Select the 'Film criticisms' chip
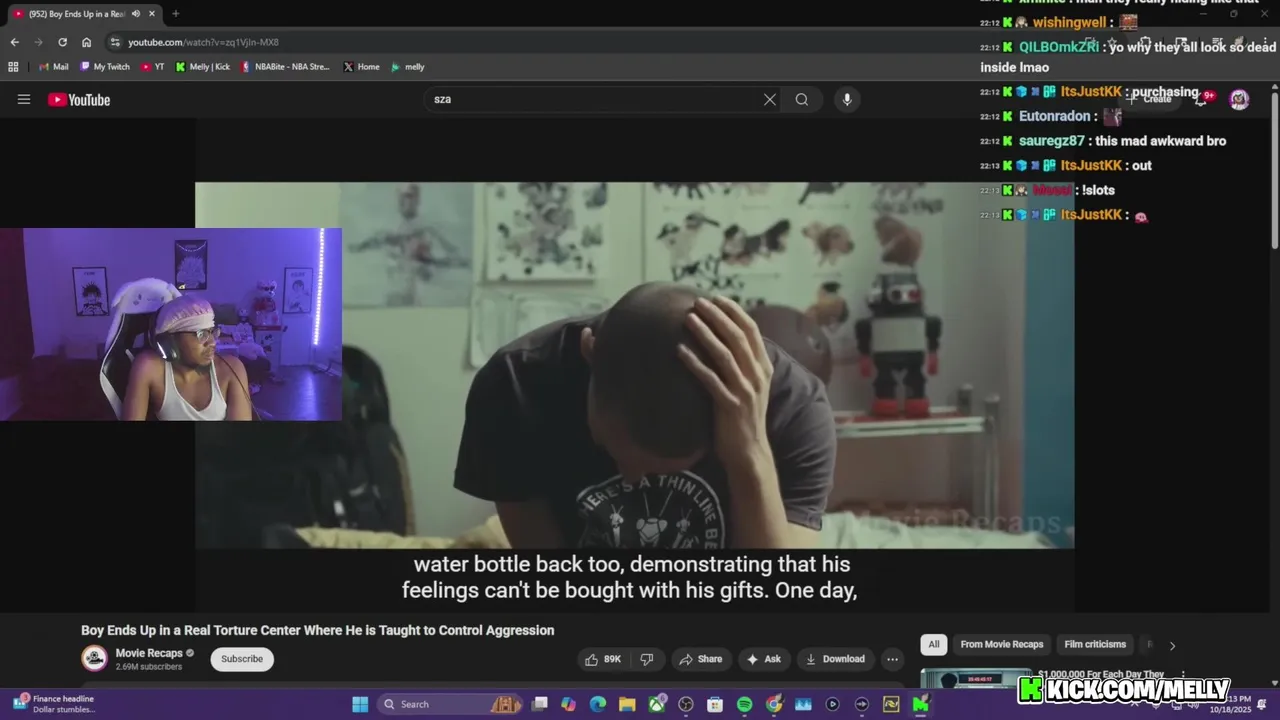This screenshot has height=720, width=1280. pos(1095,644)
